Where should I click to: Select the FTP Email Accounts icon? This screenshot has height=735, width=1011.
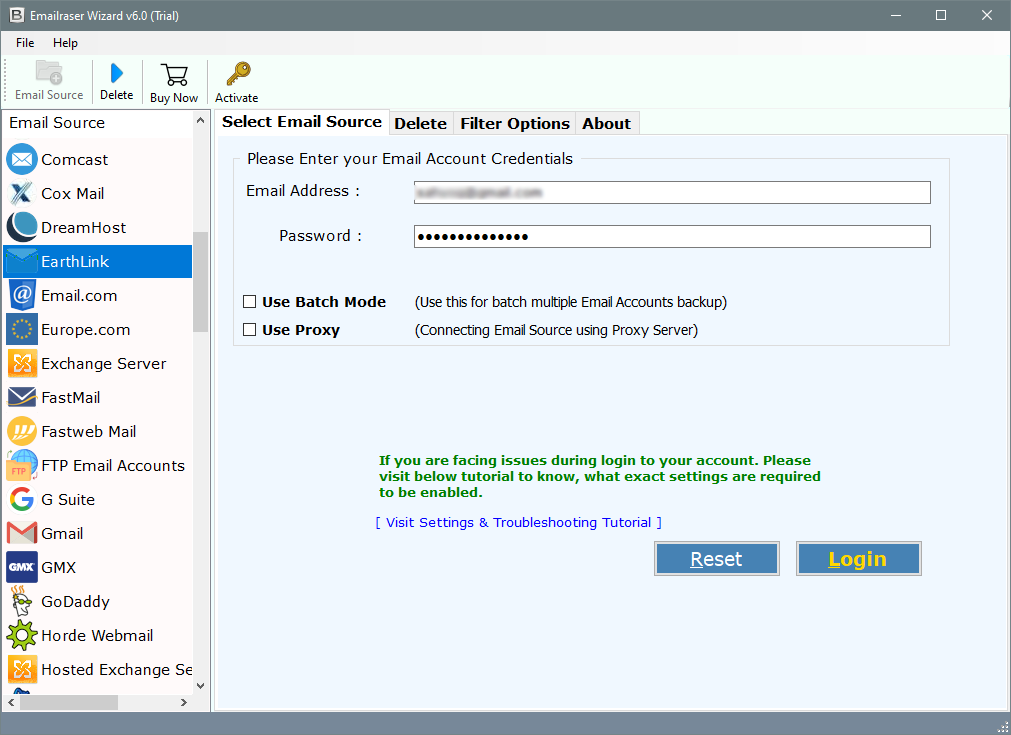(x=22, y=466)
